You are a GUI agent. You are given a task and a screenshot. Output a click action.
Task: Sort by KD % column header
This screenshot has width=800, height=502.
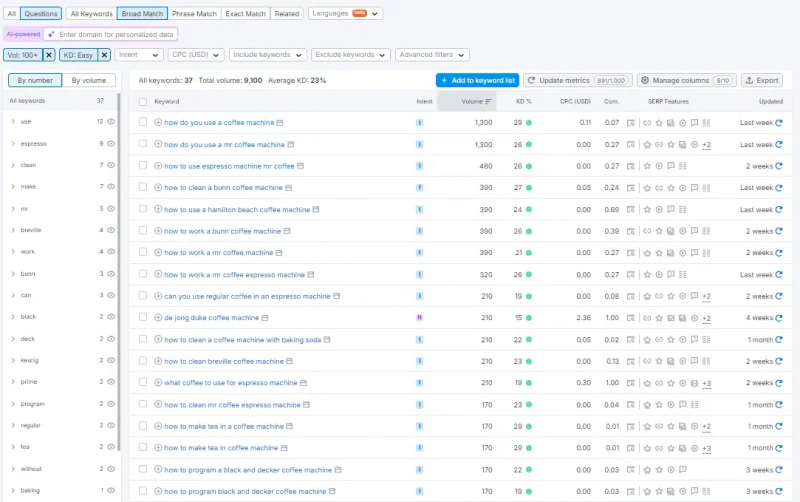[523, 102]
